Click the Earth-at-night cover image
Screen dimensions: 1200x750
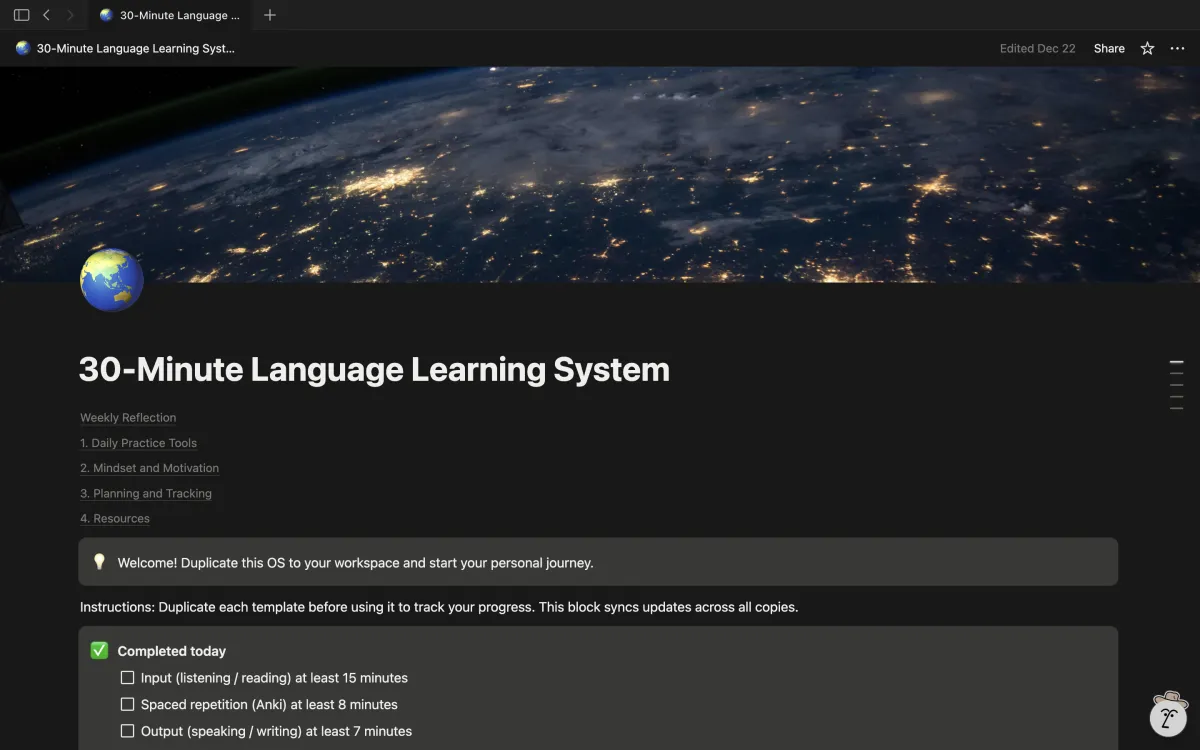pos(600,175)
